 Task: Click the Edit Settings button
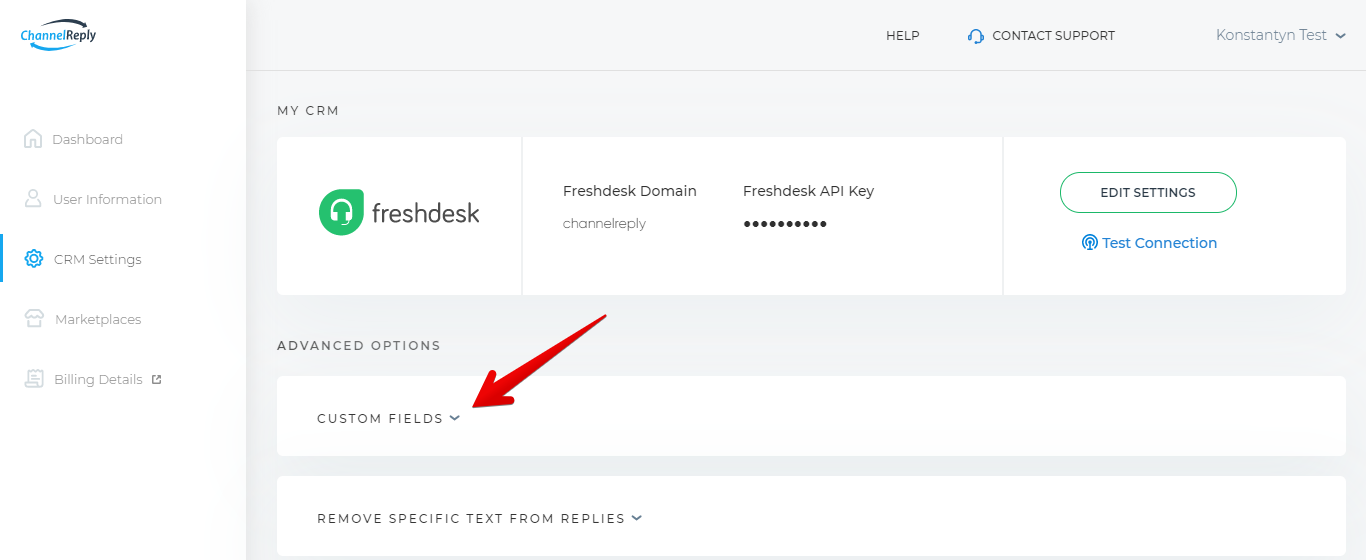pyautogui.click(x=1148, y=193)
